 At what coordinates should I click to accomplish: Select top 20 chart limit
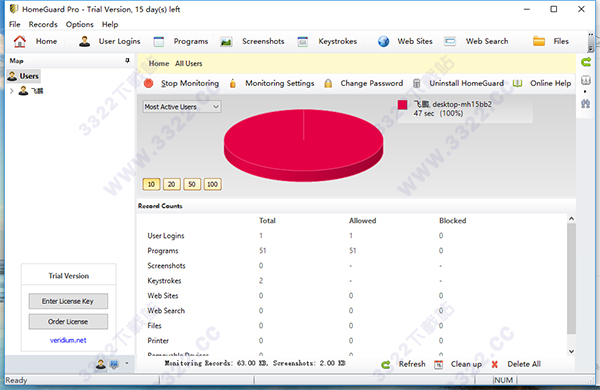pos(171,184)
